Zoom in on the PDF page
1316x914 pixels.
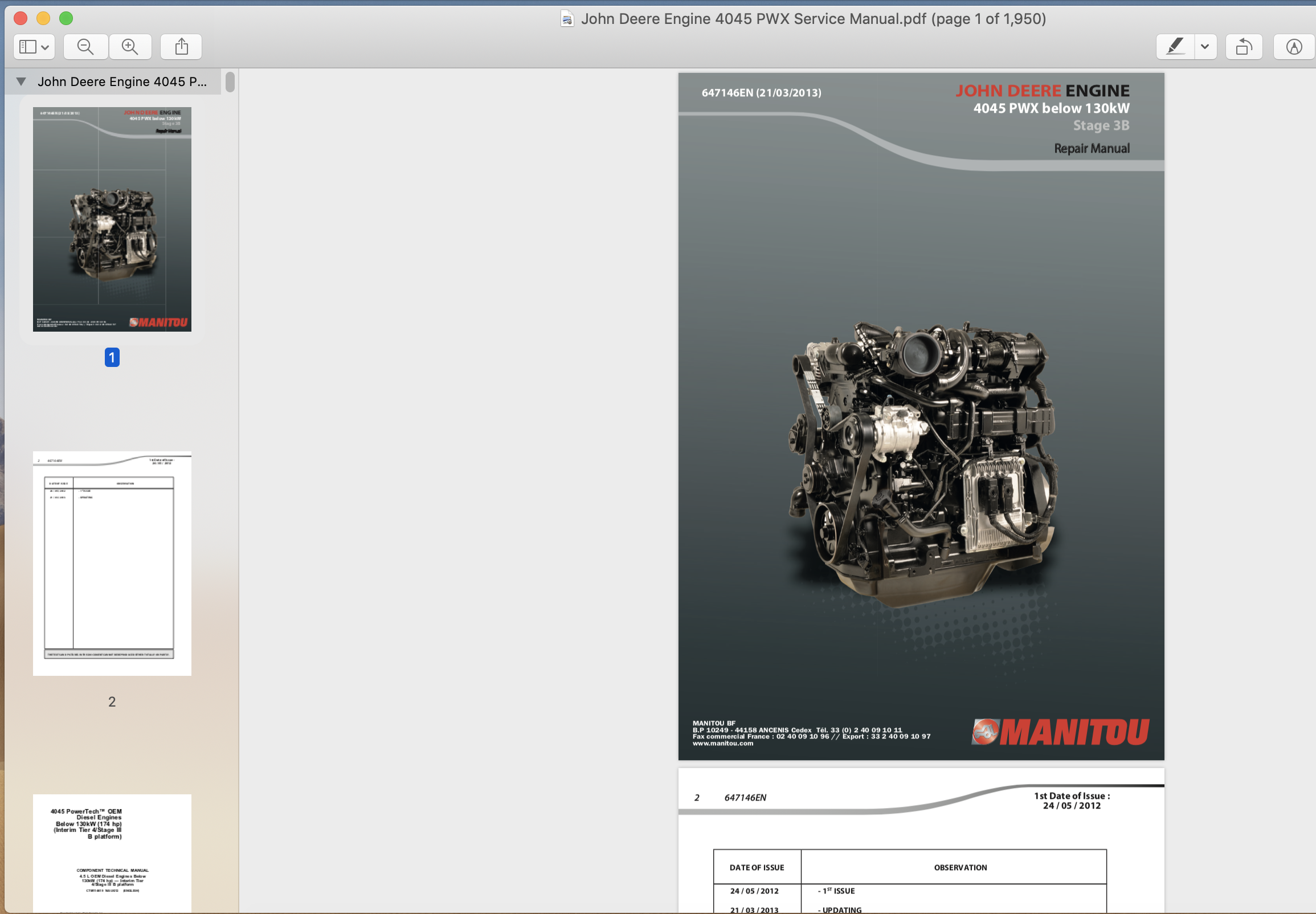130,47
